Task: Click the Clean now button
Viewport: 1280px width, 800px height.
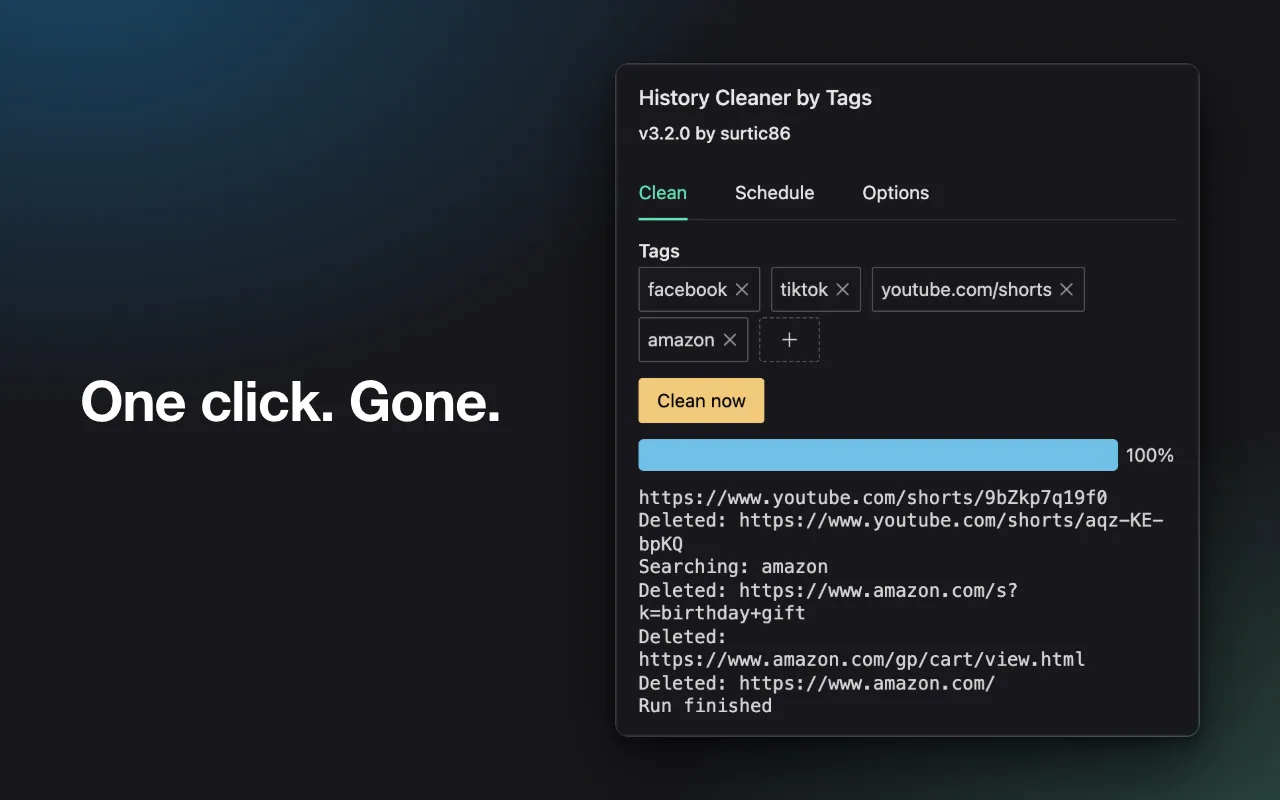Action: 701,401
